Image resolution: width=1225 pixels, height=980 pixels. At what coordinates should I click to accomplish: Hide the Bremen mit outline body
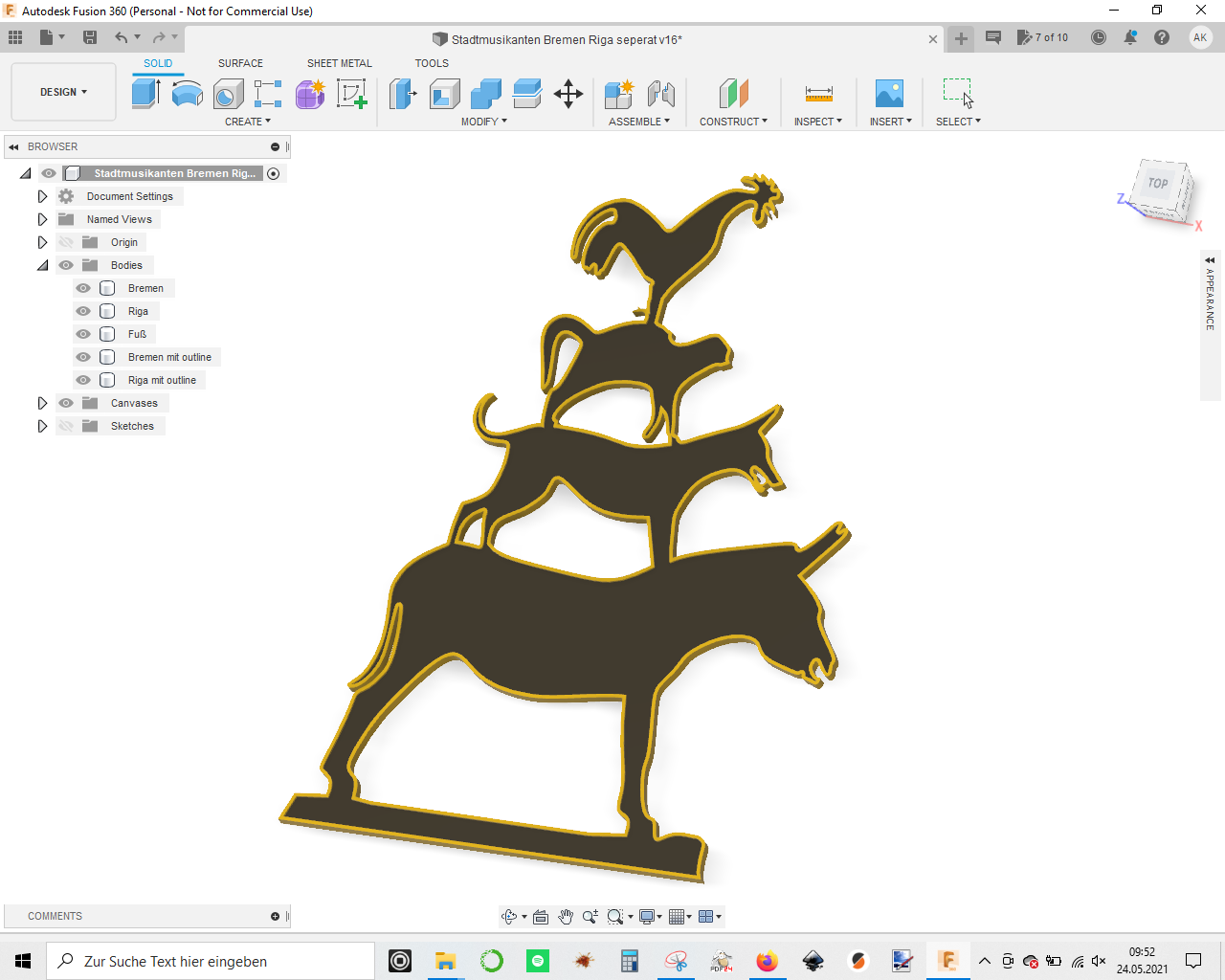tap(83, 357)
